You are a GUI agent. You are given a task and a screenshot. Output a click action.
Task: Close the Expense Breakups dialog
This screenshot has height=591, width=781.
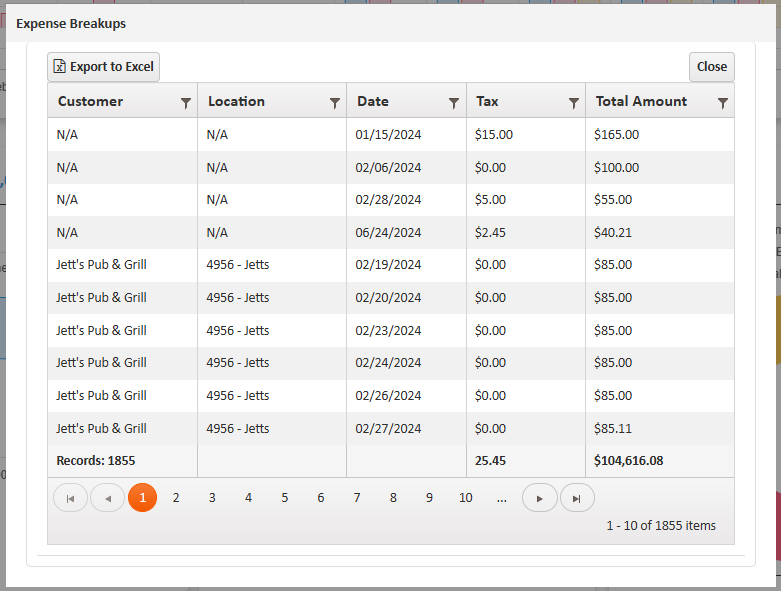pos(711,67)
